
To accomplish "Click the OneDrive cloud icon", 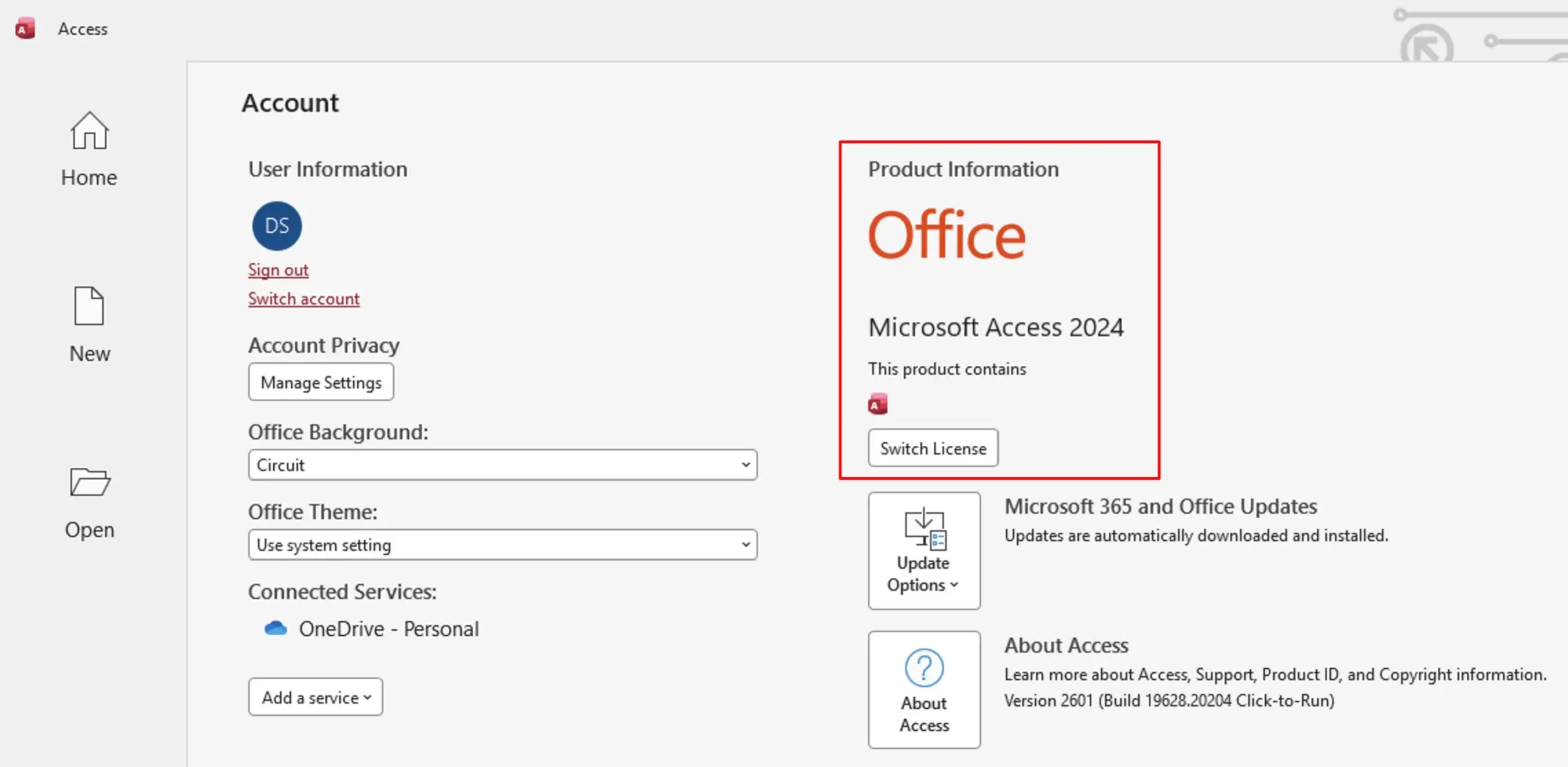I will click(276, 628).
